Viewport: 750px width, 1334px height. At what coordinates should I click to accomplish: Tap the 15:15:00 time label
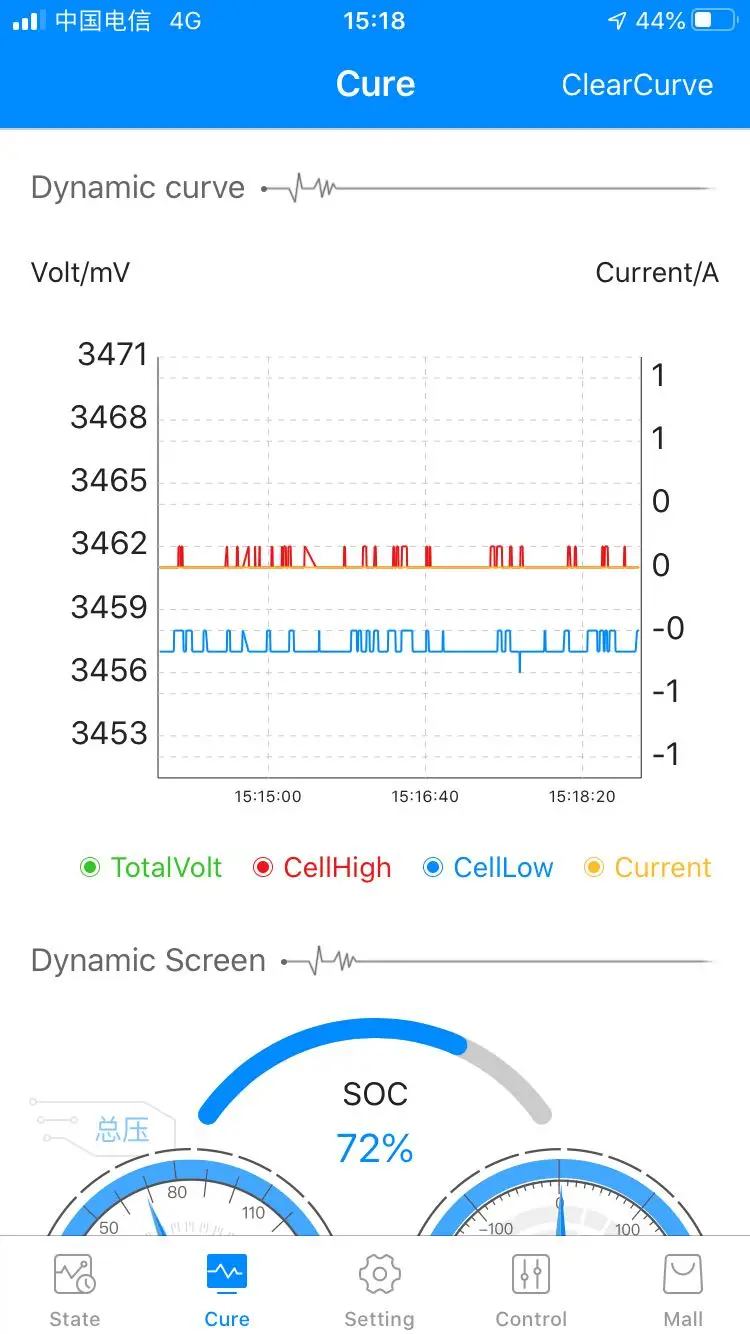pos(268,797)
